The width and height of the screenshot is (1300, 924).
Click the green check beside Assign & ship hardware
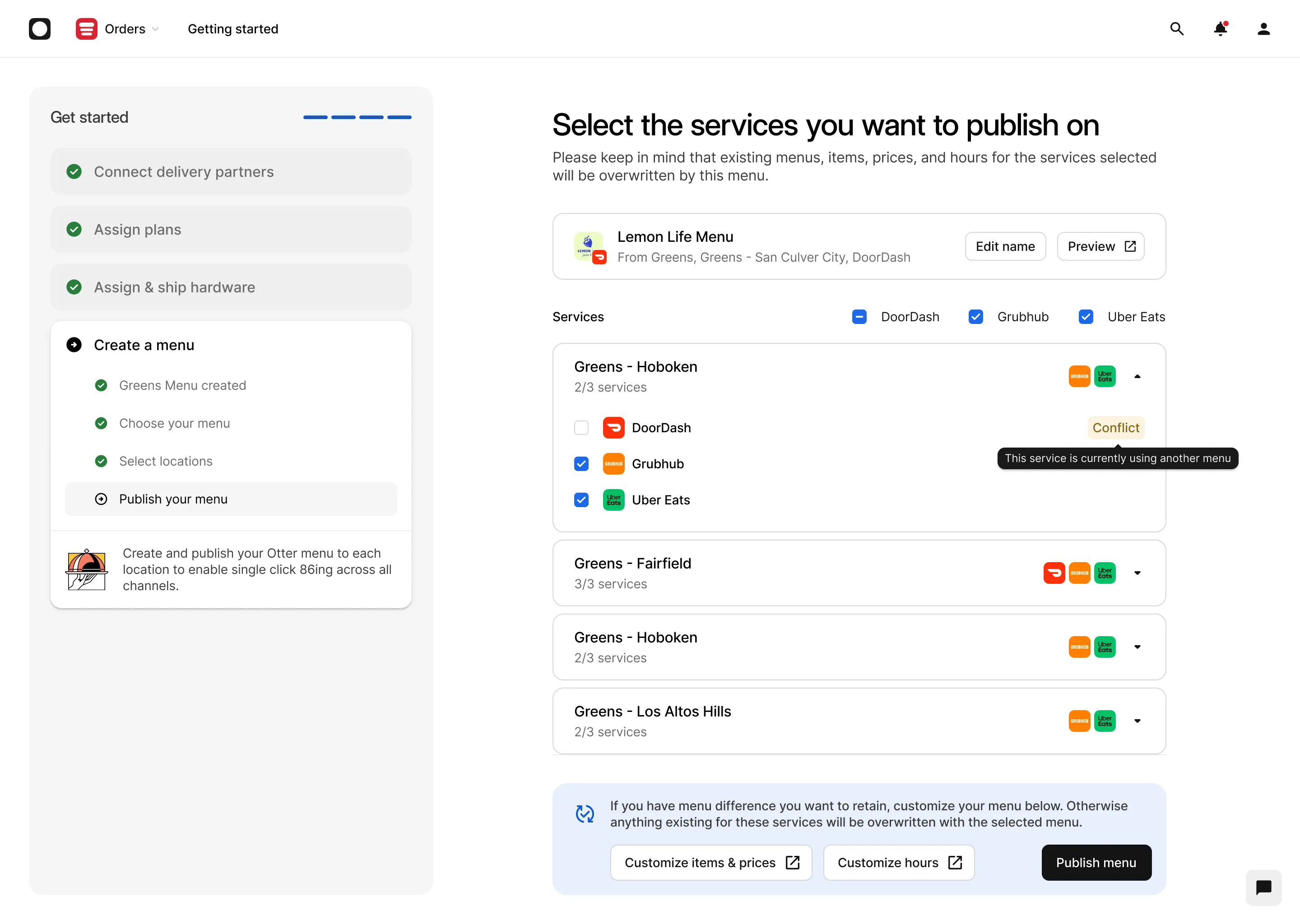(x=74, y=287)
